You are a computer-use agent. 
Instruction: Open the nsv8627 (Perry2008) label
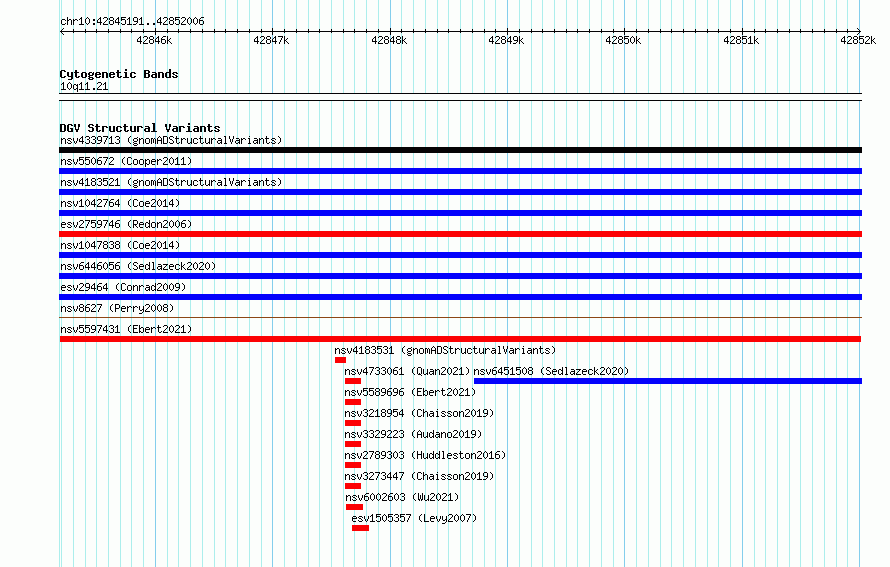coord(117,308)
